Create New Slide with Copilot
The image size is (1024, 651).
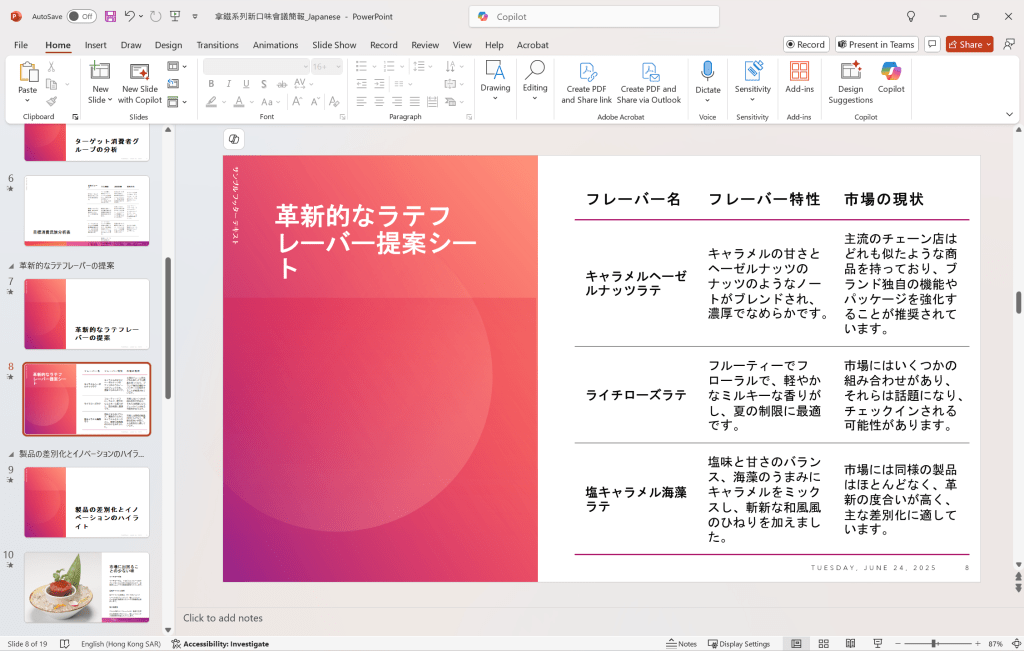coord(140,82)
